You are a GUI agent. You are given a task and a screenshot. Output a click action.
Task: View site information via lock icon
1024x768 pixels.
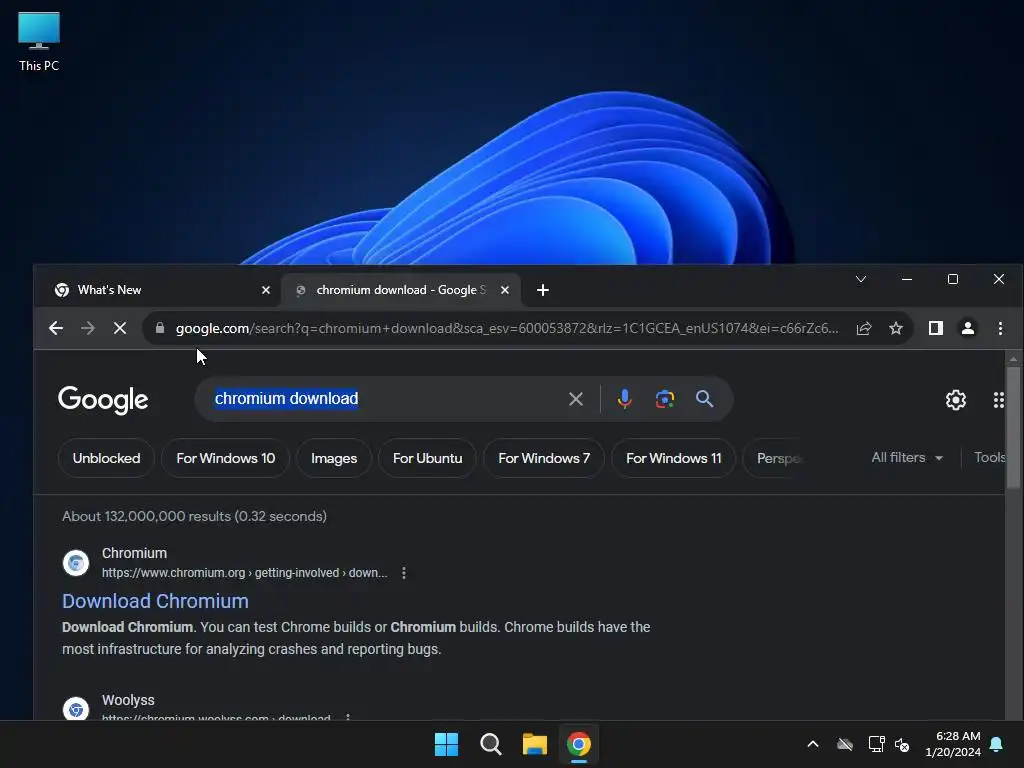(160, 328)
